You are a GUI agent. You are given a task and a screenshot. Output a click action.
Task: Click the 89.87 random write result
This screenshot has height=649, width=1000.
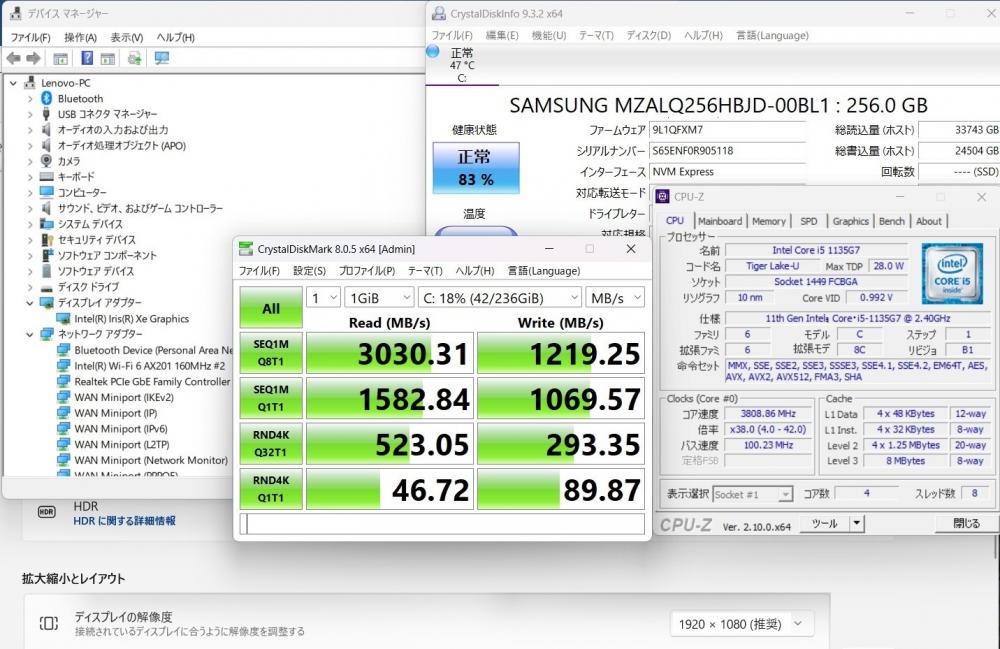coord(561,490)
